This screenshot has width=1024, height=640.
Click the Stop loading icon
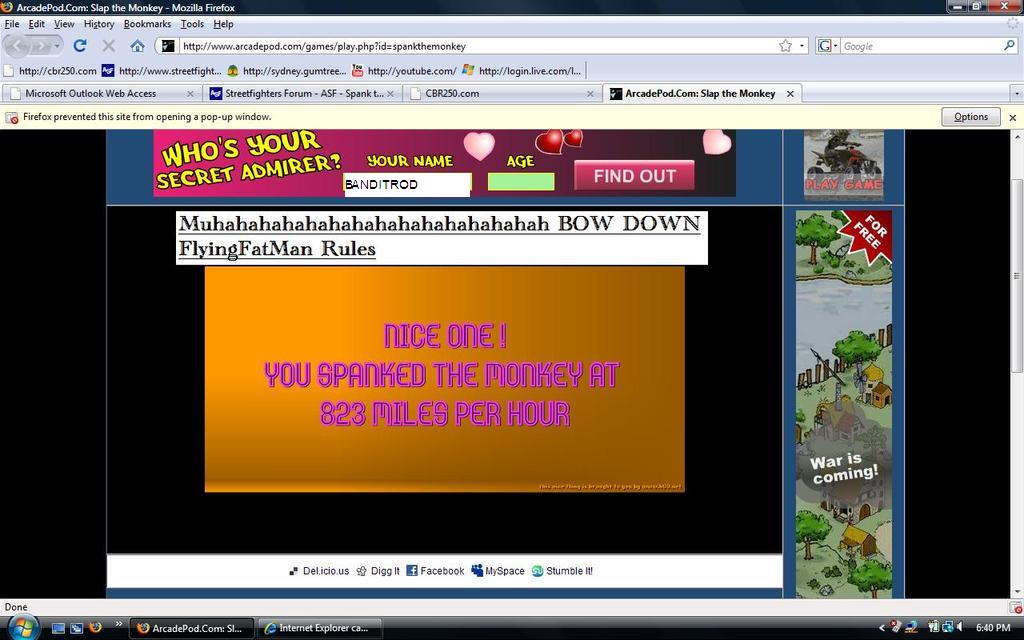[x=109, y=46]
